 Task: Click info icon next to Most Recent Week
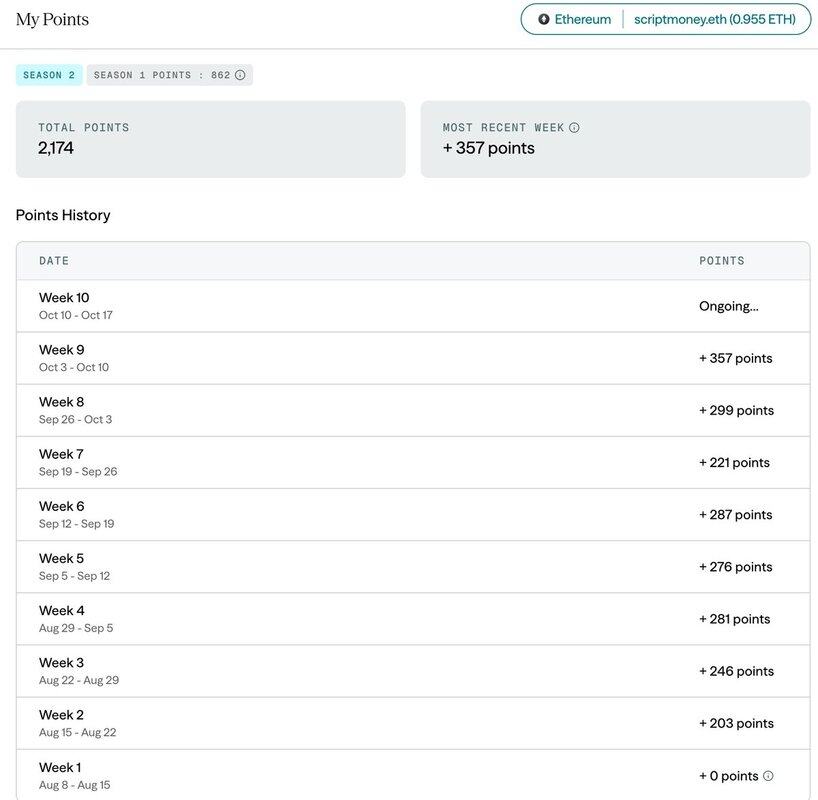tap(574, 128)
